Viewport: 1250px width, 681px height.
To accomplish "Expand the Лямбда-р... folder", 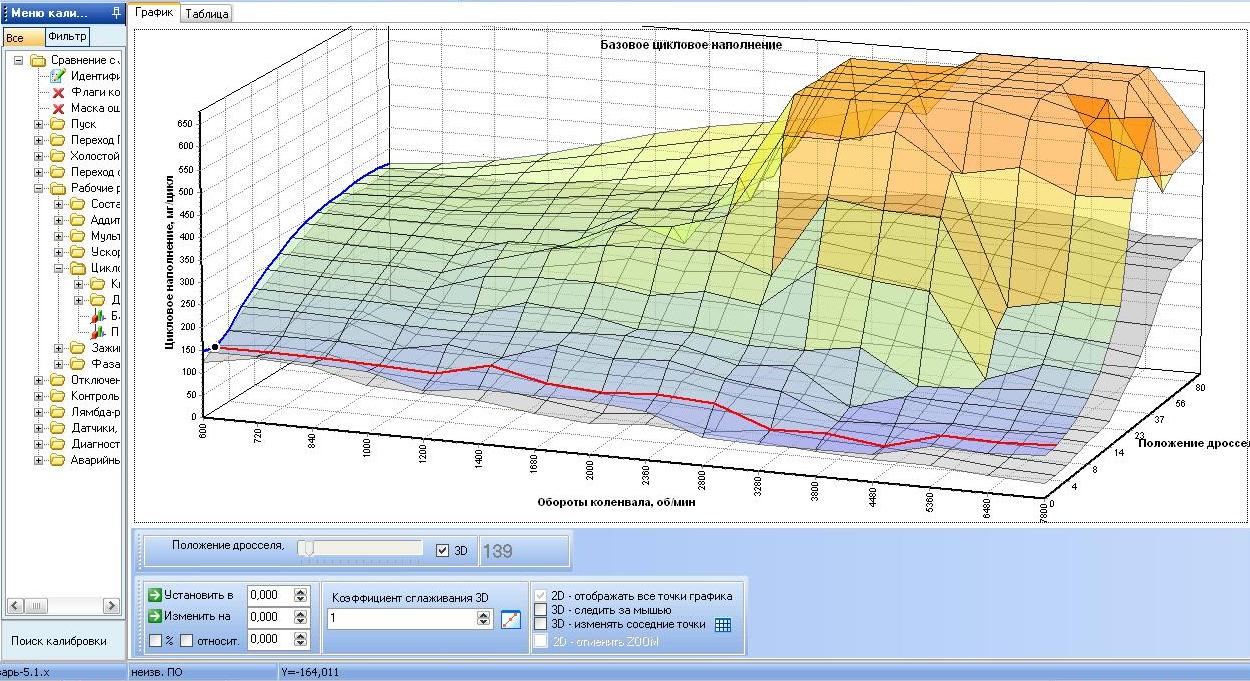I will 39,412.
